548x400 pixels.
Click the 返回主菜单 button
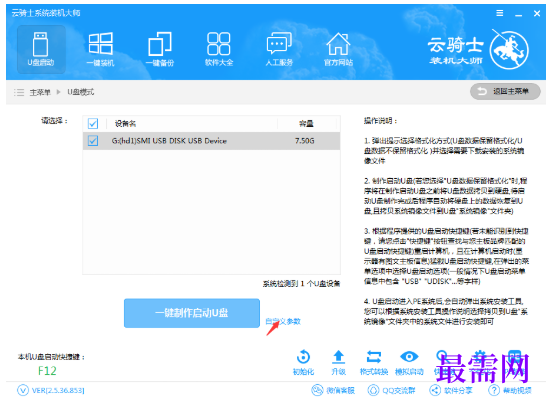coord(505,92)
